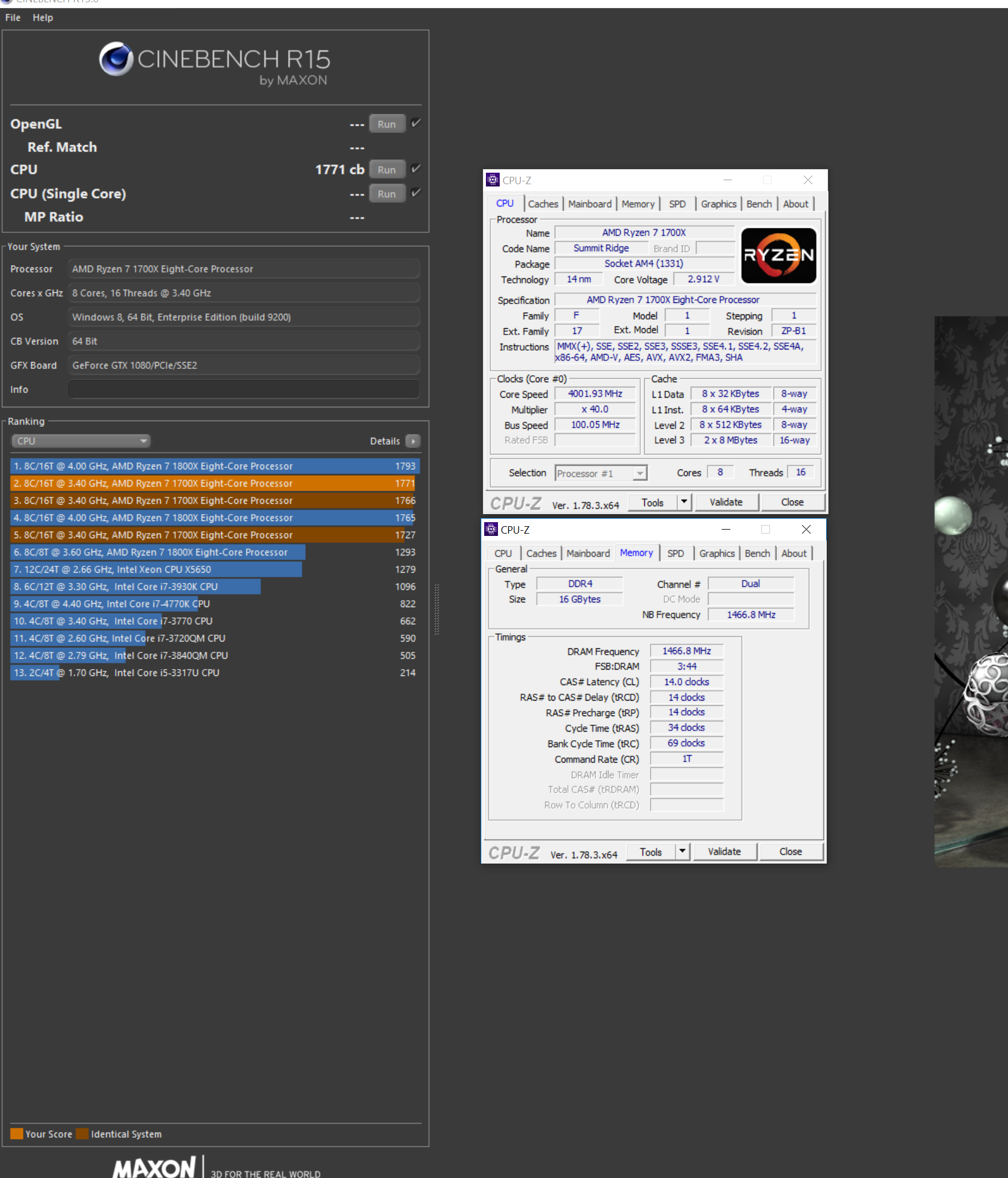
Task: Switch to Caches tab in lower CPU-Z
Action: coord(541,553)
